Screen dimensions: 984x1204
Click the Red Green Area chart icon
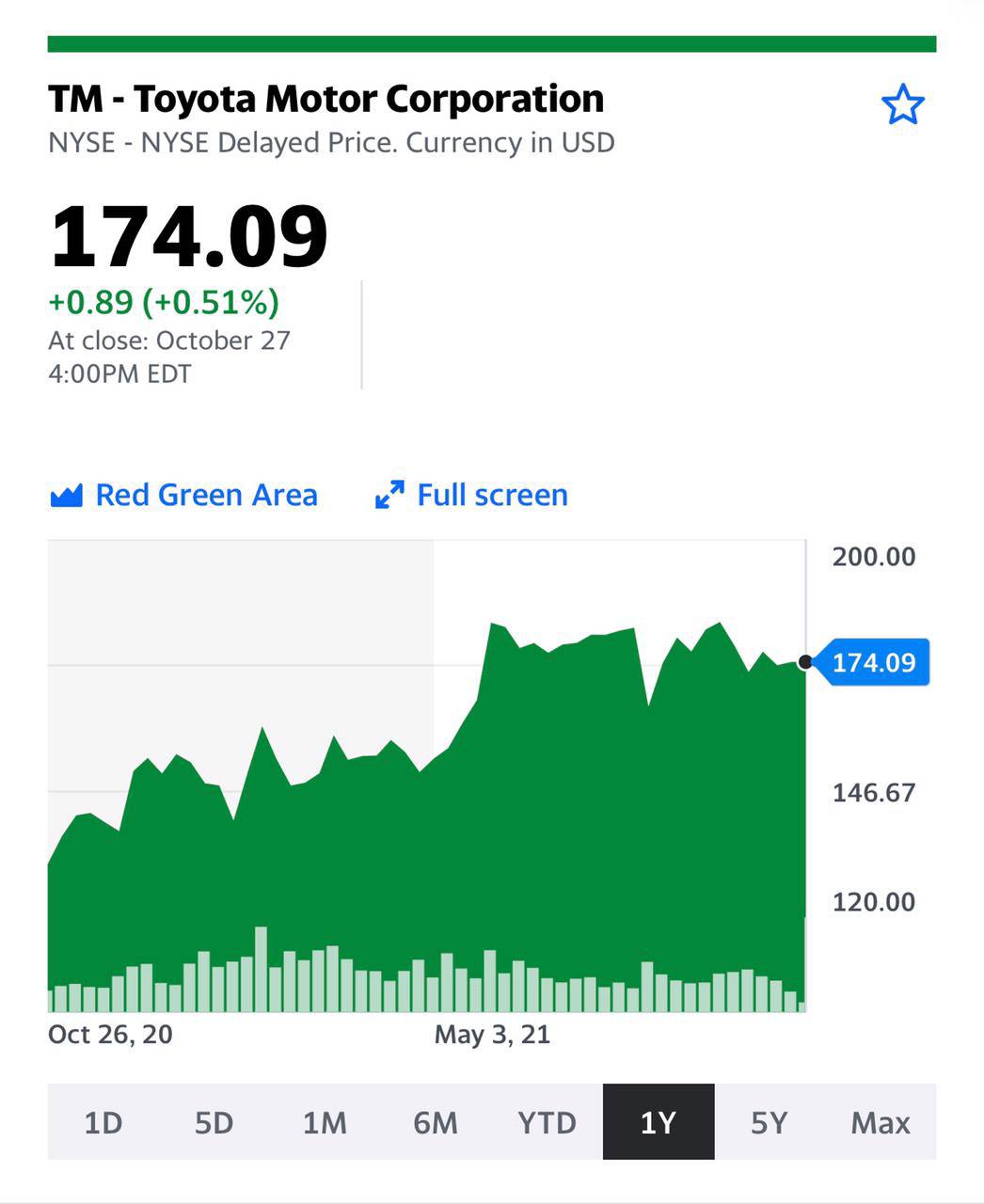[x=66, y=495]
